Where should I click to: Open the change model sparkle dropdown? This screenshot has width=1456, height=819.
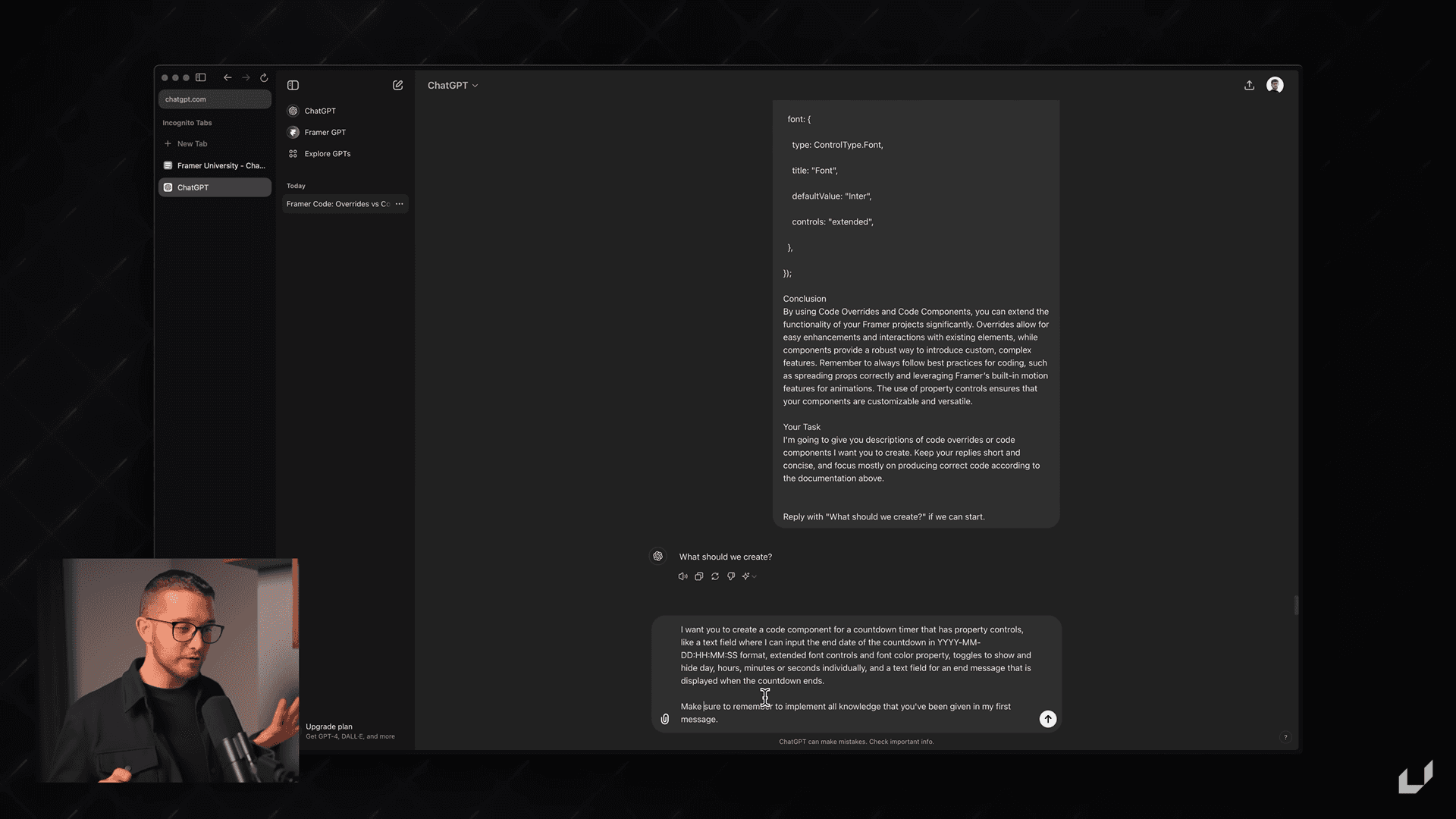click(x=749, y=576)
